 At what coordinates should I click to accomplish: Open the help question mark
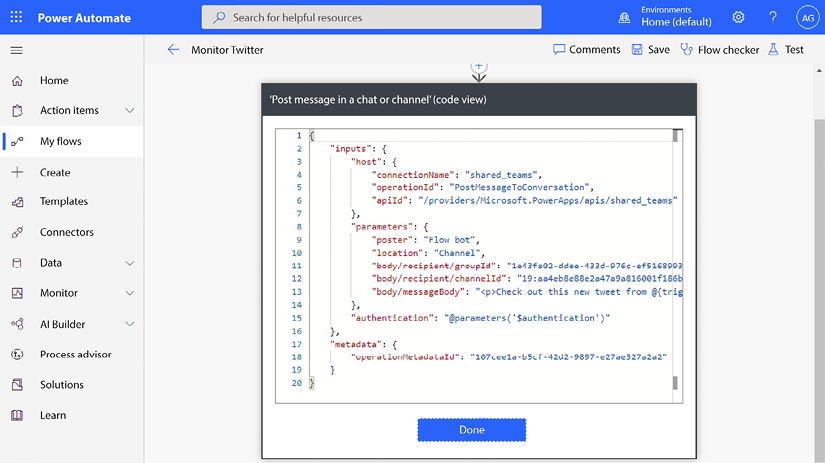click(772, 17)
